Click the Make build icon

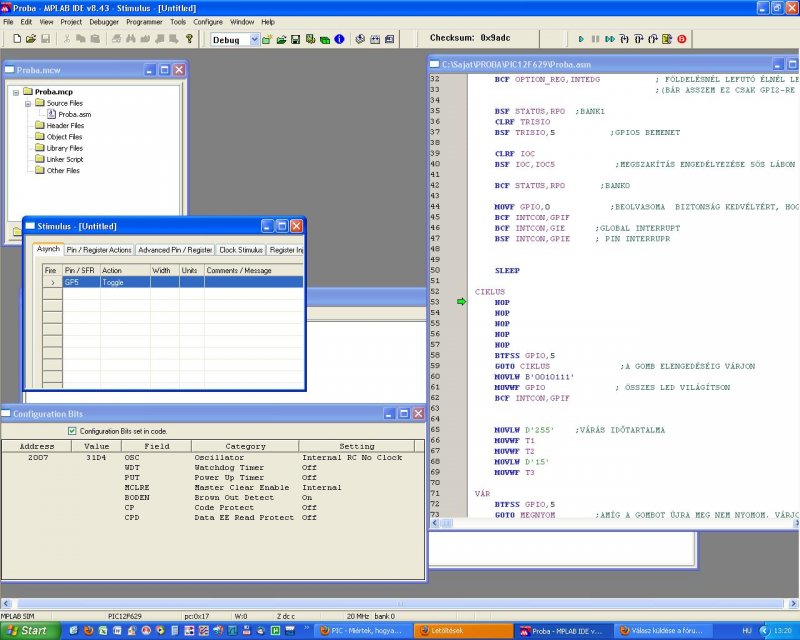click(x=360, y=39)
